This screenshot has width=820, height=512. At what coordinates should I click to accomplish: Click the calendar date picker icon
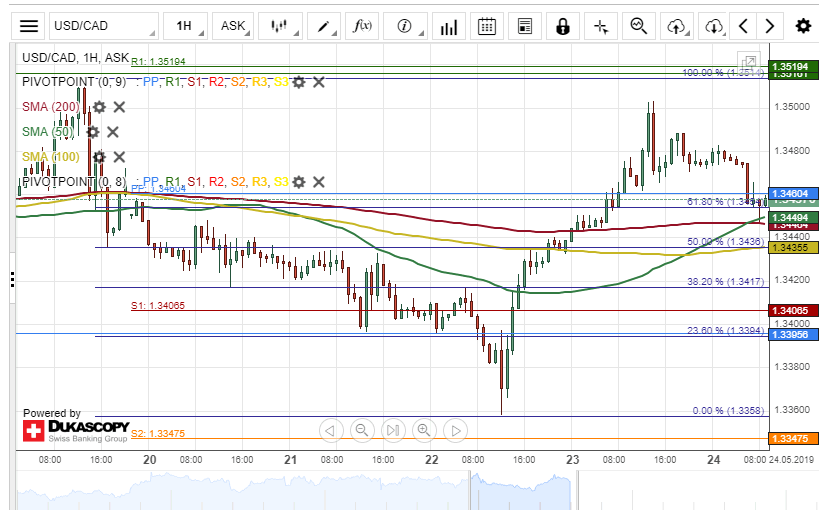coord(487,26)
